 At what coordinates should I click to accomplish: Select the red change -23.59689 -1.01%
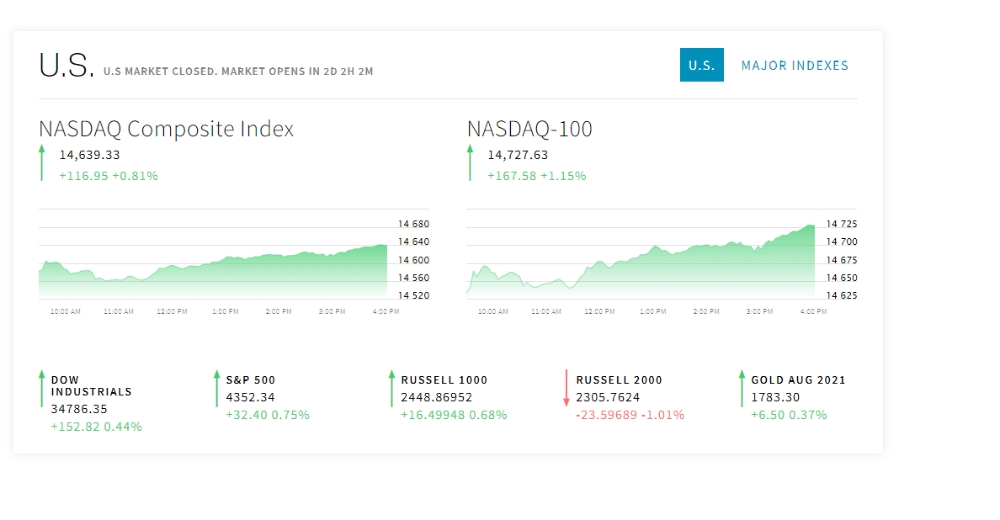click(x=629, y=415)
